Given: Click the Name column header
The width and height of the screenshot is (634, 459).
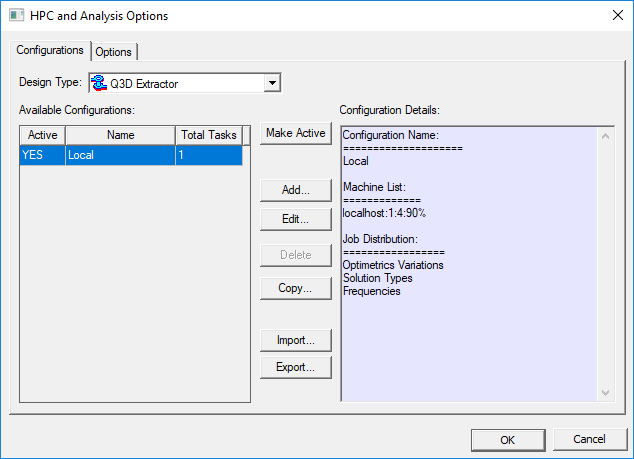Looking at the screenshot, I should 120,135.
